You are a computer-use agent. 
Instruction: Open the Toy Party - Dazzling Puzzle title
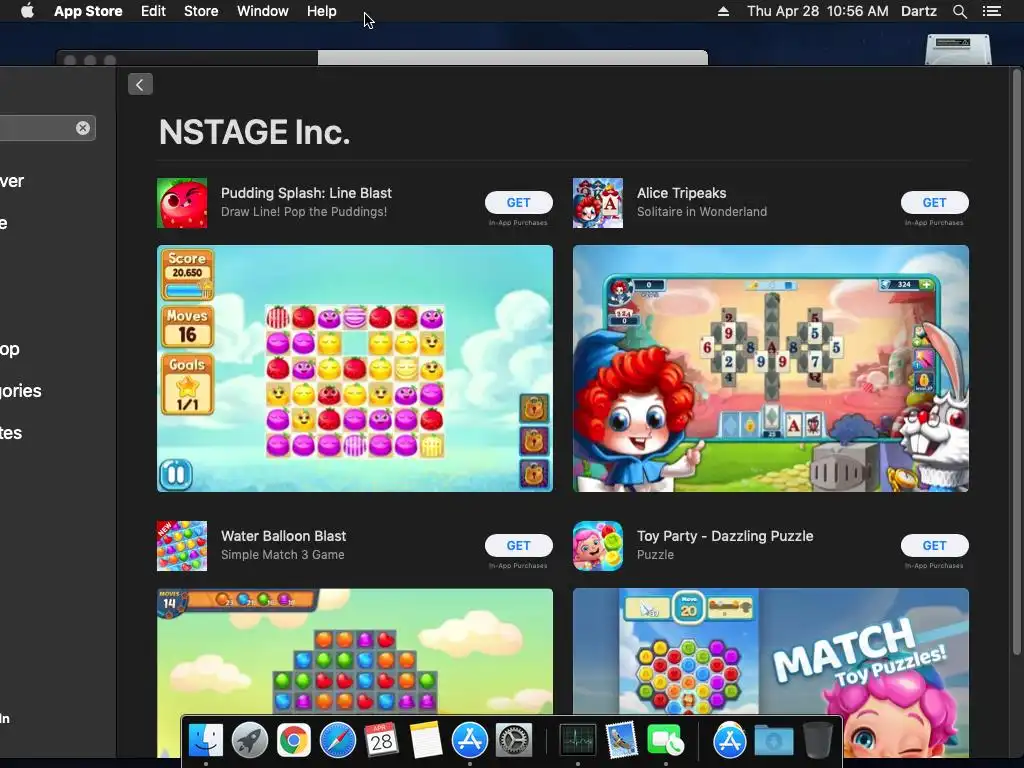[725, 536]
